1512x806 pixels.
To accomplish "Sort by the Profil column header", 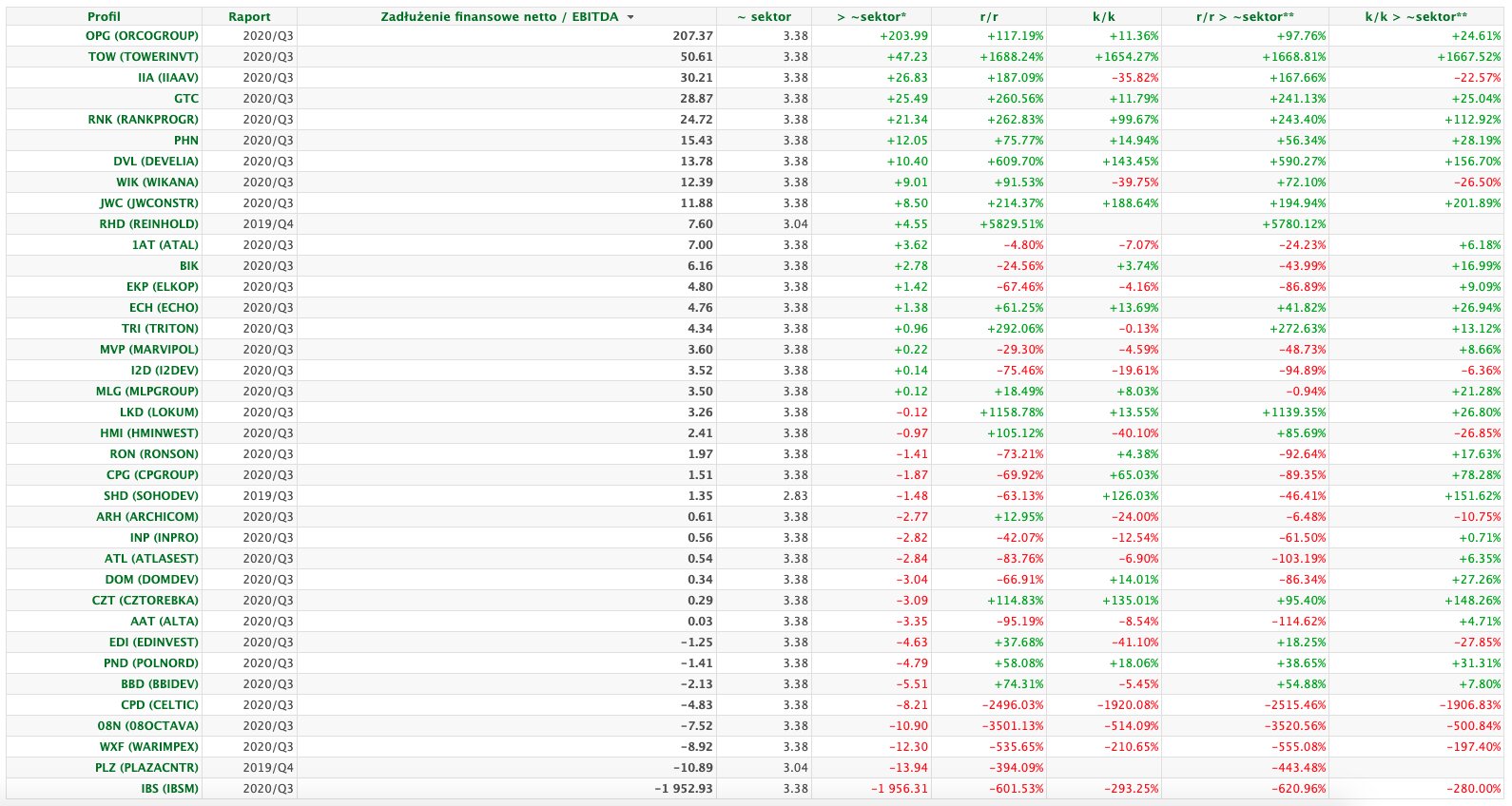I will pos(104,16).
